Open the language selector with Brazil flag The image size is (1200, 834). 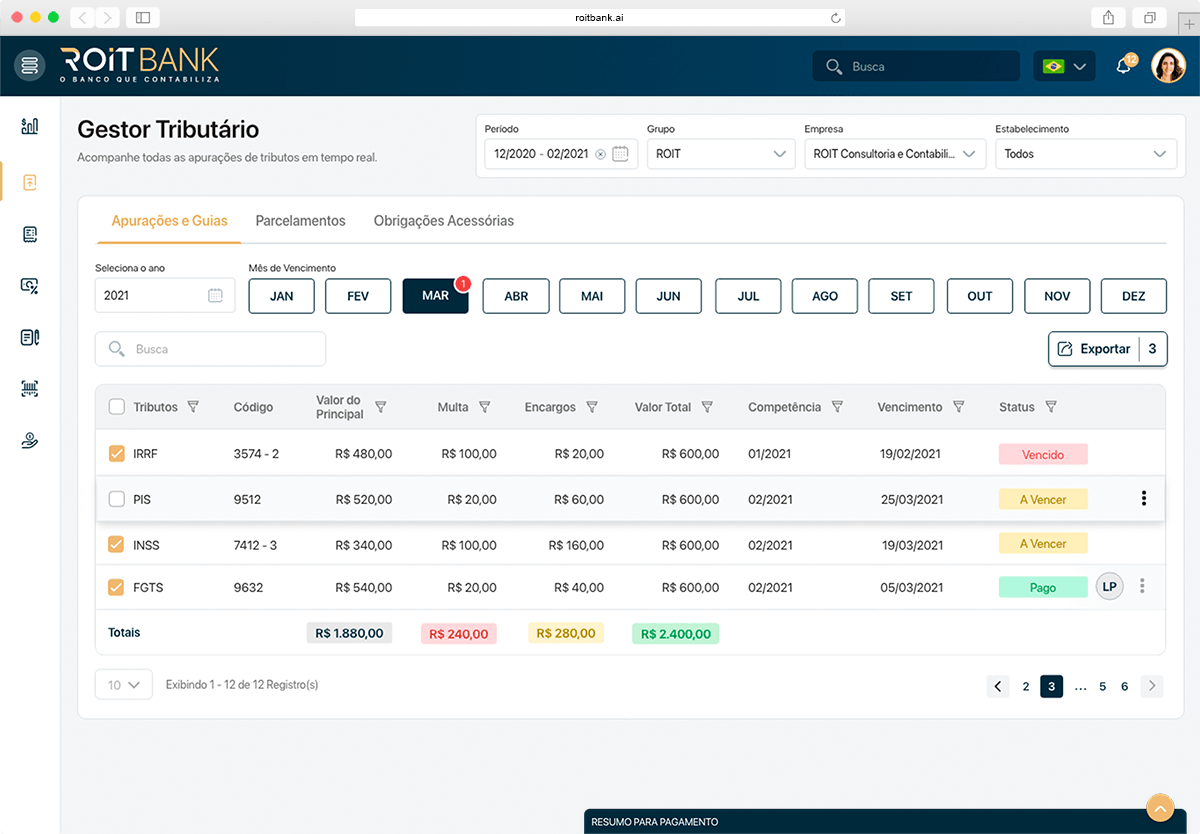[x=1064, y=67]
